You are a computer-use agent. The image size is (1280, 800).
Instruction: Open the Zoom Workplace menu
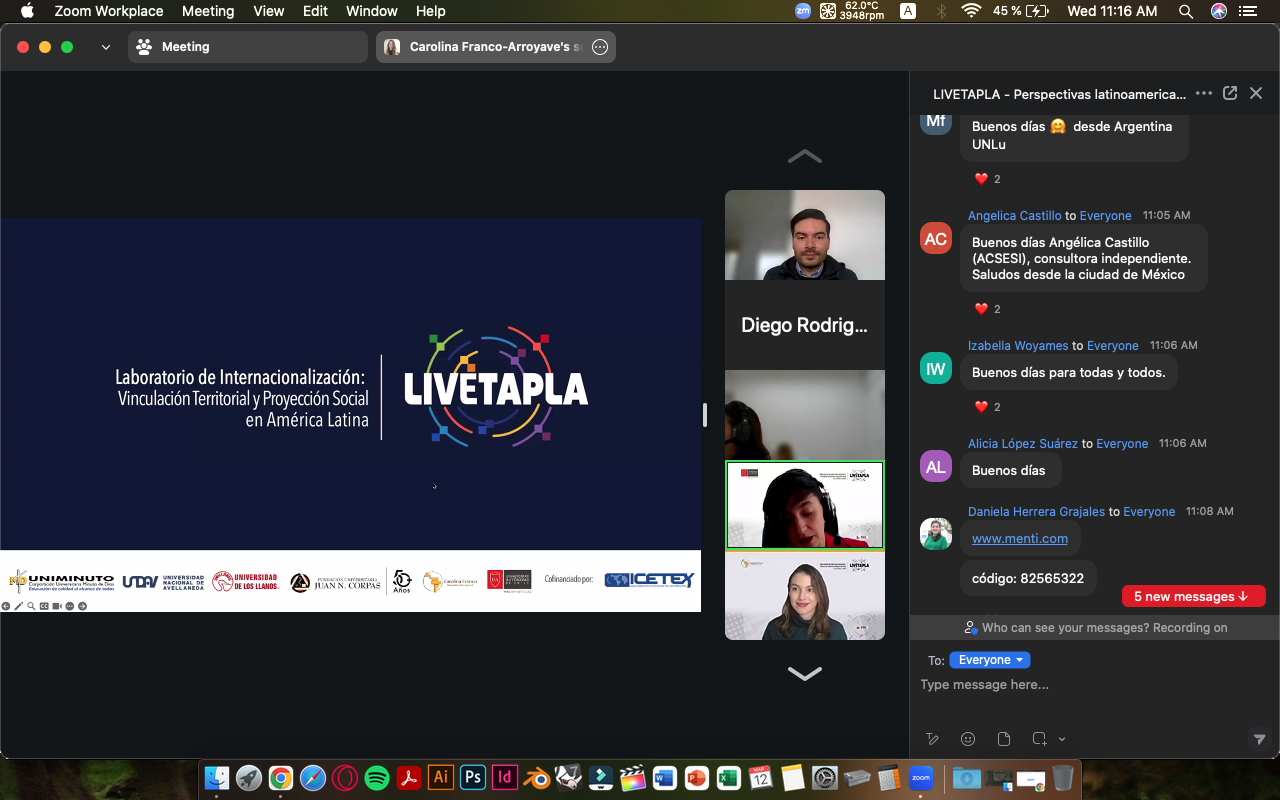tap(109, 11)
